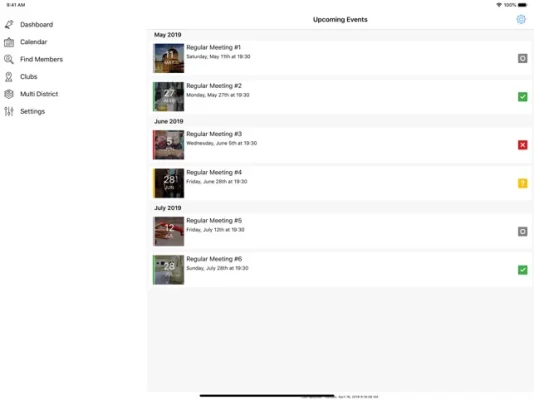The image size is (534, 400).
Task: Open the Find Members menu item
Action: [x=42, y=60]
